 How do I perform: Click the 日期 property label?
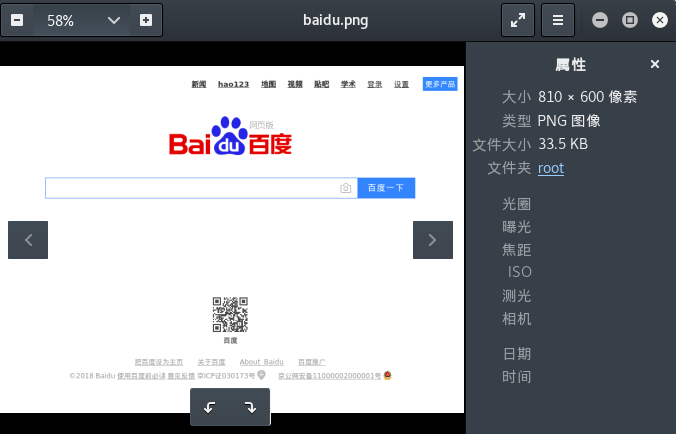pos(516,354)
